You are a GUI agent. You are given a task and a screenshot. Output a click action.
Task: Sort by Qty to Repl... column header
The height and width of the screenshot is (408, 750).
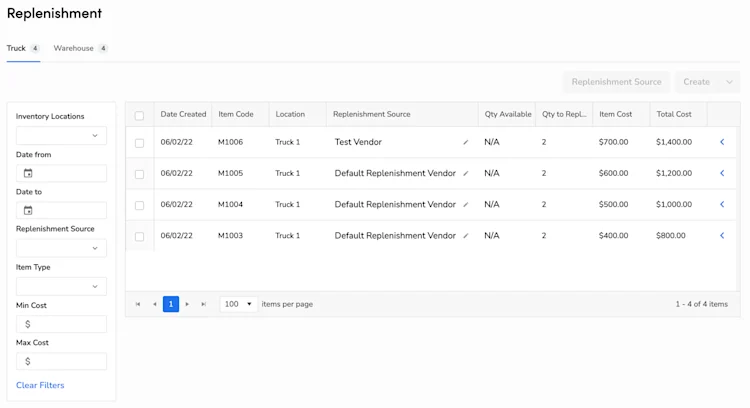click(x=564, y=114)
